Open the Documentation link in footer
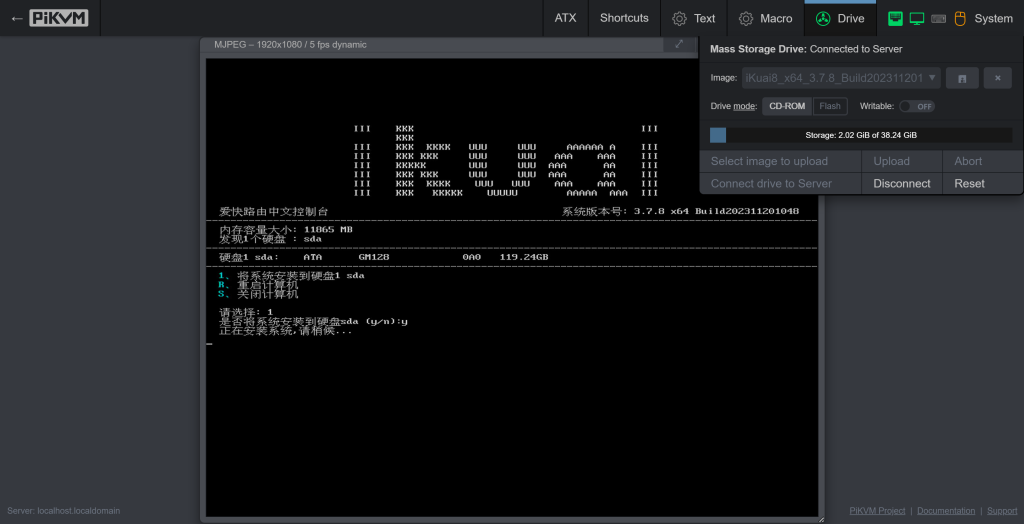This screenshot has height=524, width=1024. (x=946, y=511)
